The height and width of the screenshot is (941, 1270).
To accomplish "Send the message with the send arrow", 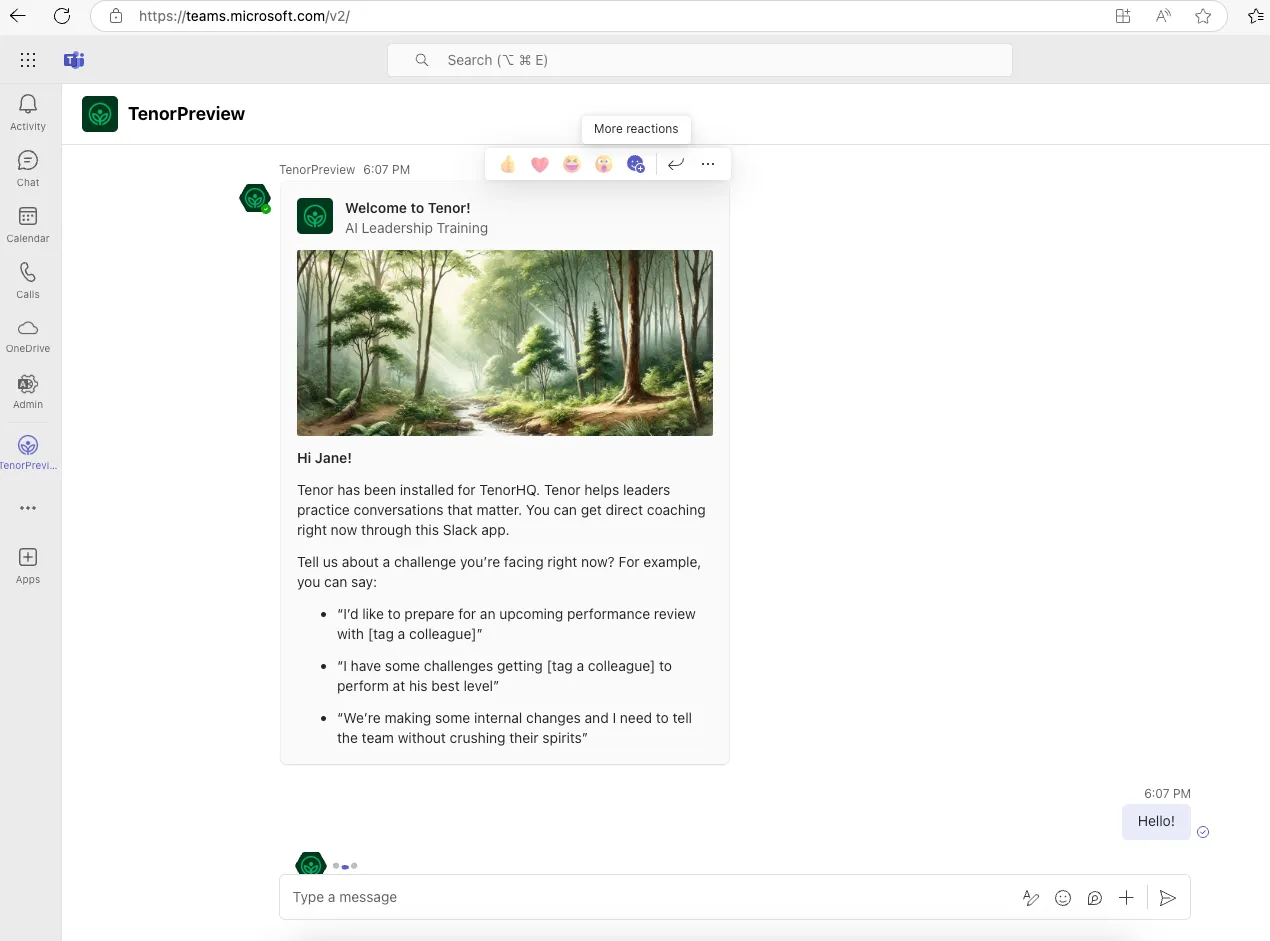I will coord(1167,898).
